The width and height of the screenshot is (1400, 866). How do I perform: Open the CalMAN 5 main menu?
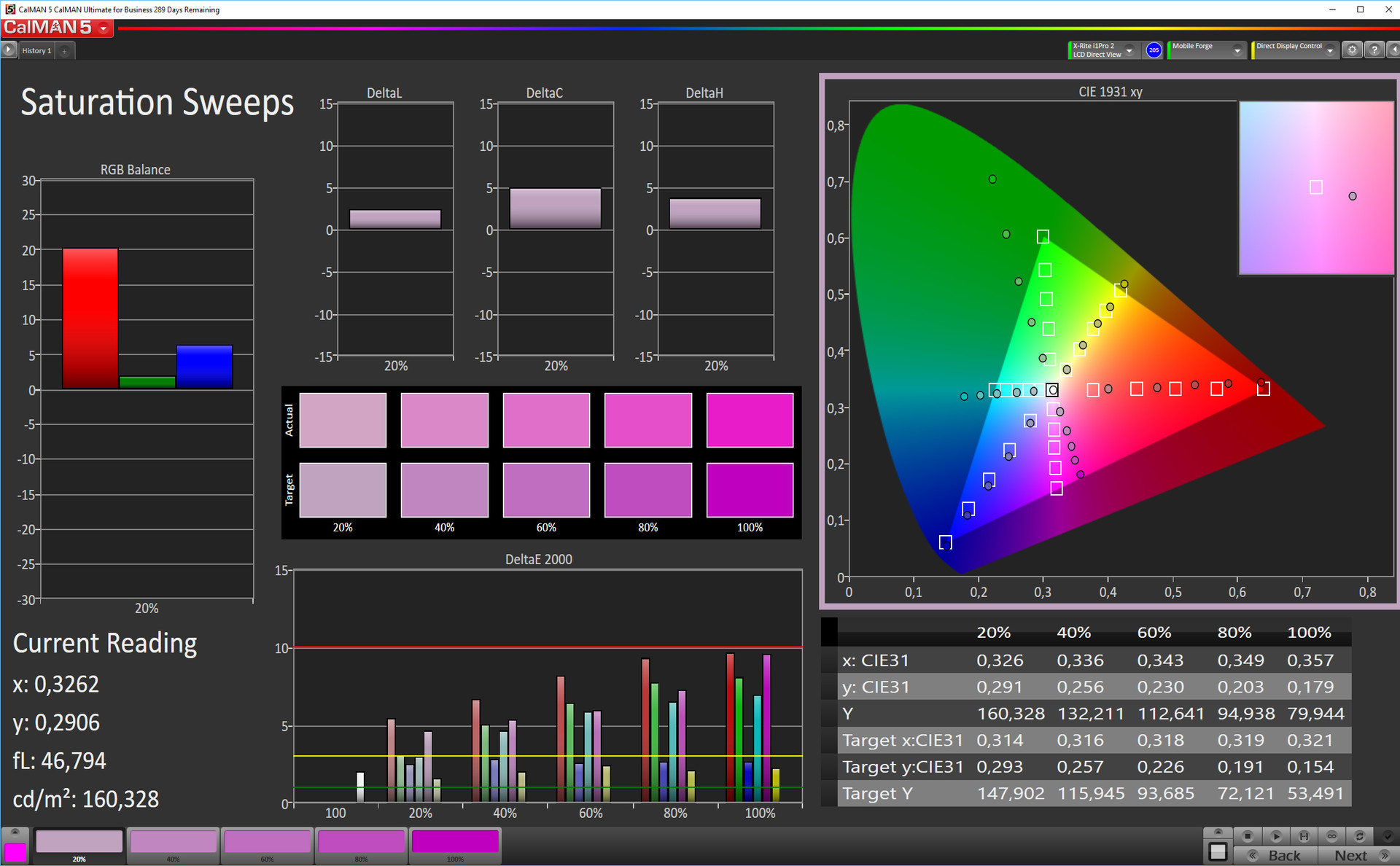pyautogui.click(x=104, y=28)
